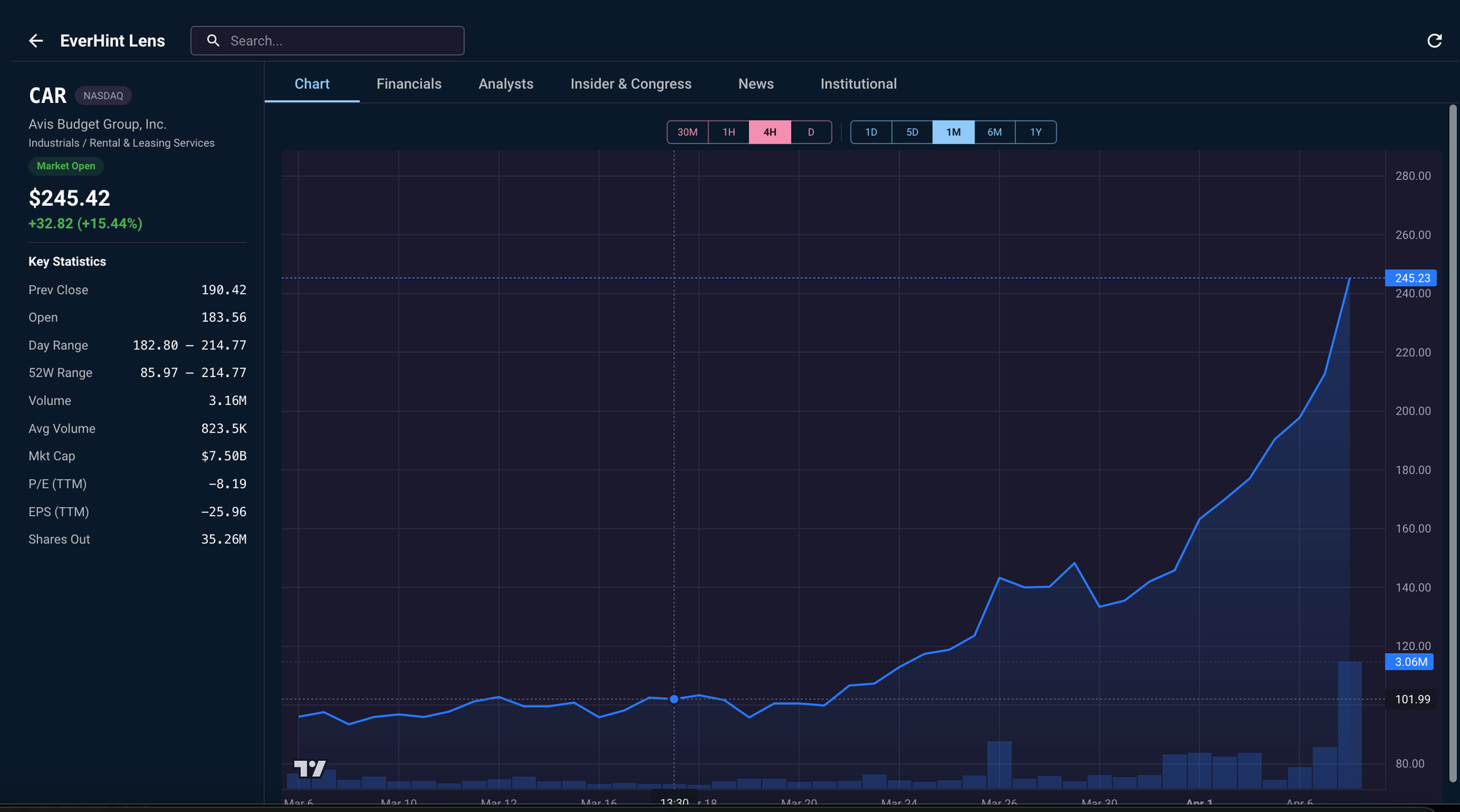This screenshot has width=1460, height=812.
Task: Click the refresh icon
Action: [x=1434, y=41]
